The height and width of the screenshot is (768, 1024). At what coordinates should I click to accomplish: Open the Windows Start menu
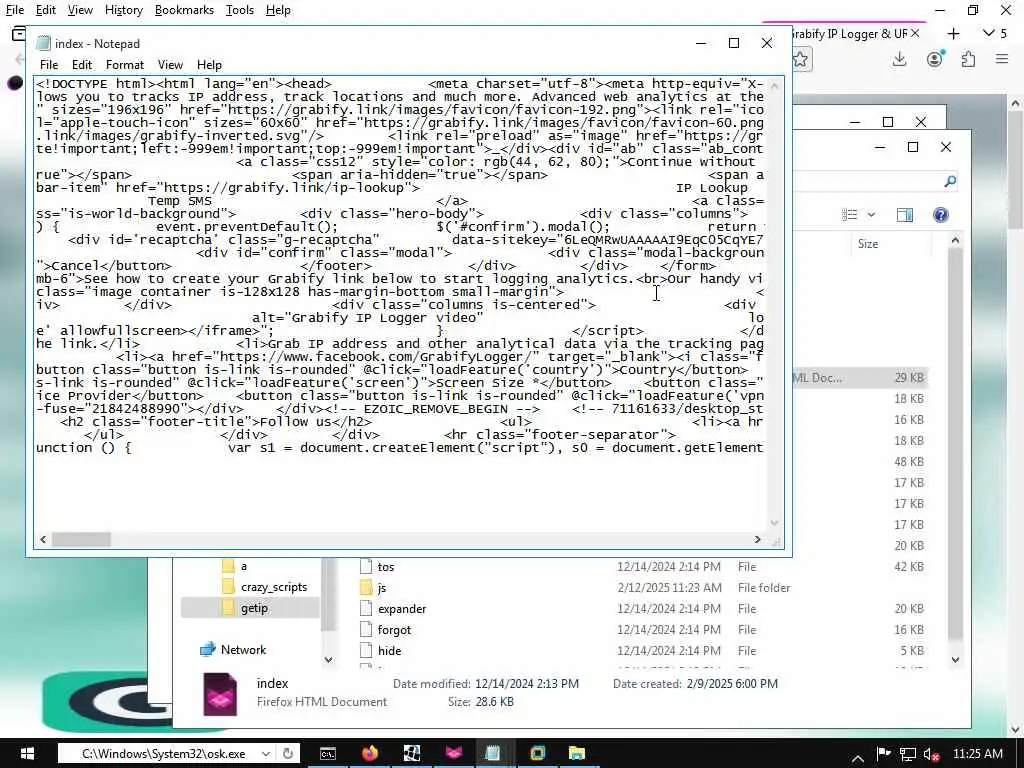point(27,754)
